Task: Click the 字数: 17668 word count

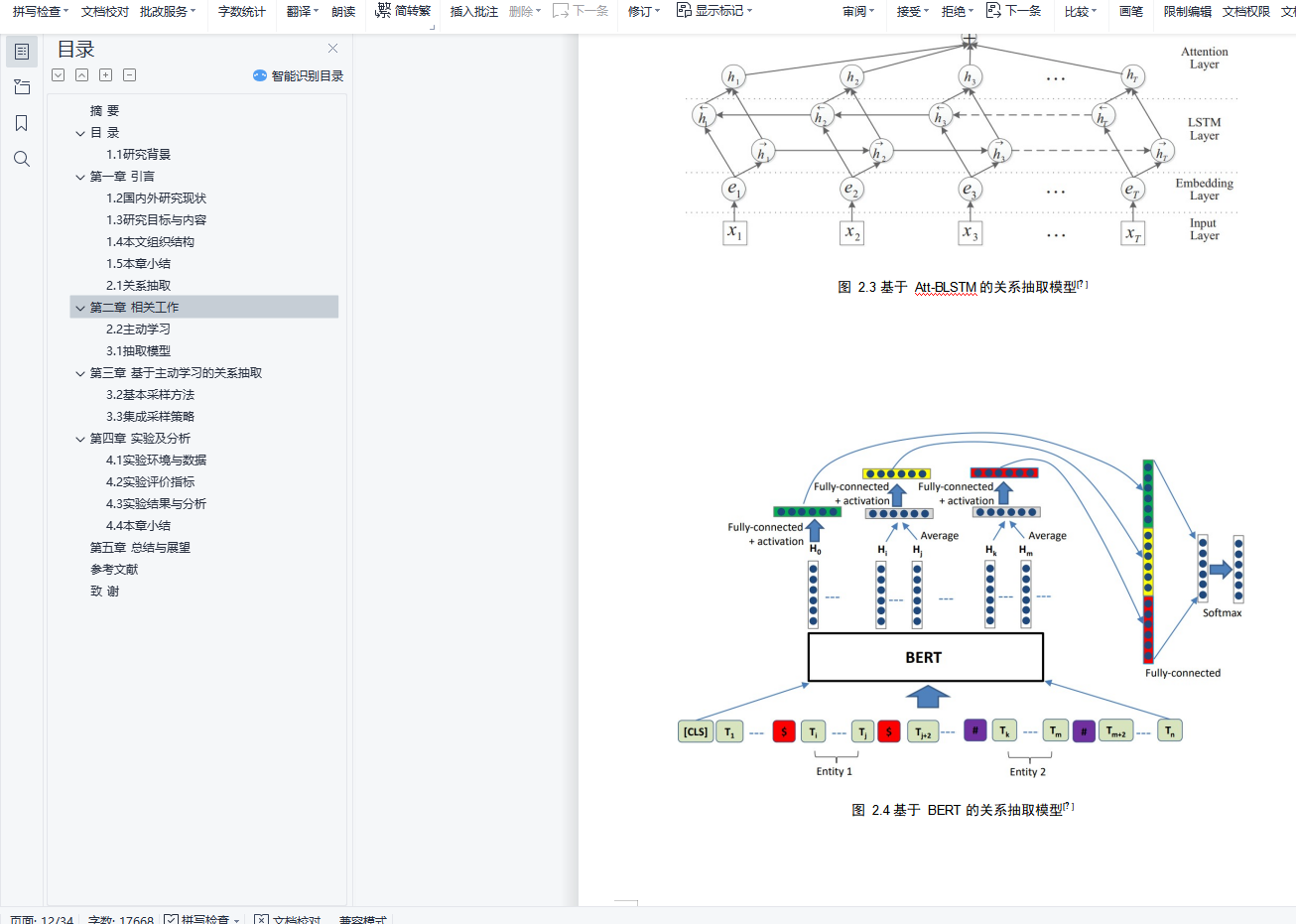Action: pyautogui.click(x=121, y=920)
